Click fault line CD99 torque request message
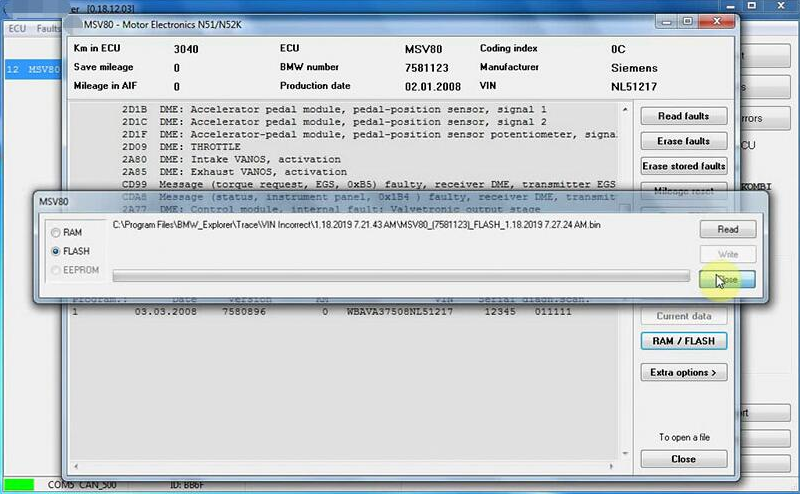800x494 pixels. tap(368, 184)
